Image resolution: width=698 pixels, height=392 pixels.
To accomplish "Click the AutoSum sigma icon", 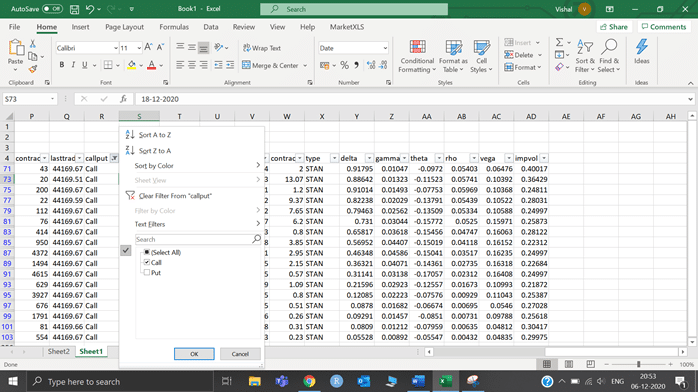I will 560,42.
